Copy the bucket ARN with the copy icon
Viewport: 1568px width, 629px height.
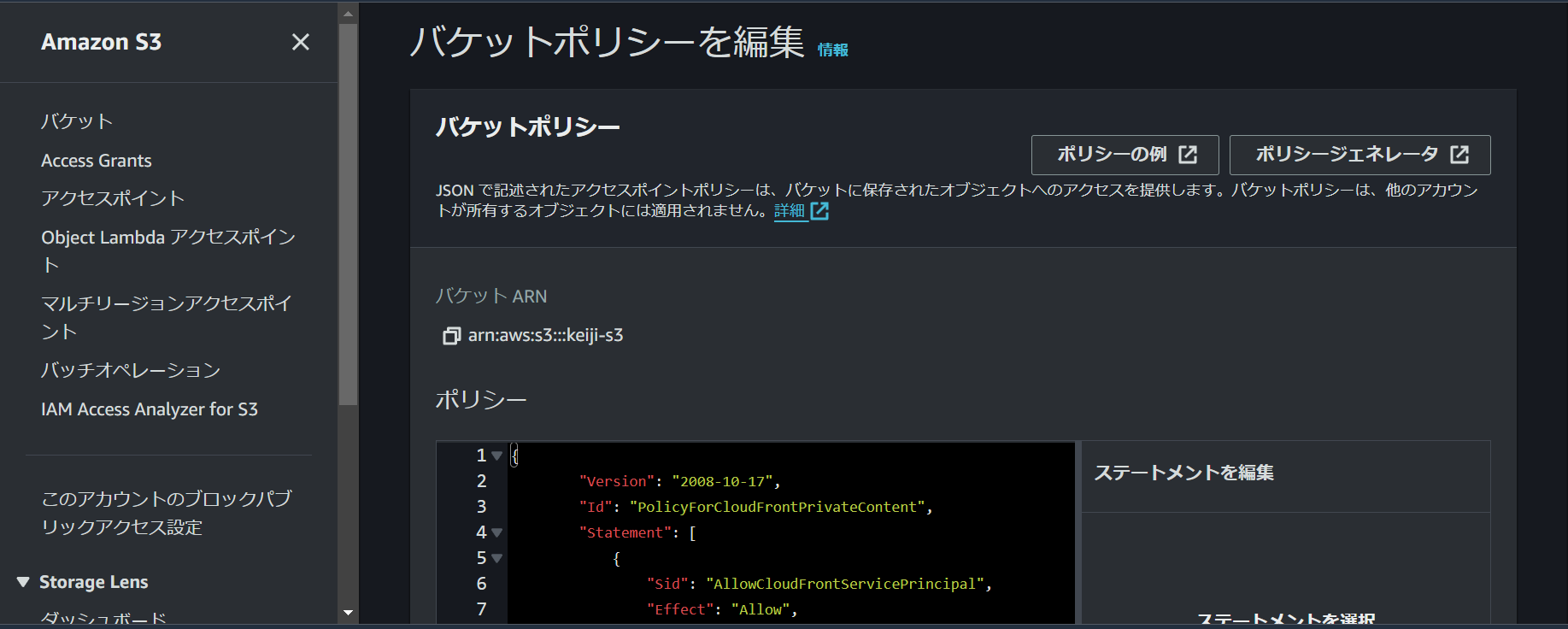pos(451,336)
